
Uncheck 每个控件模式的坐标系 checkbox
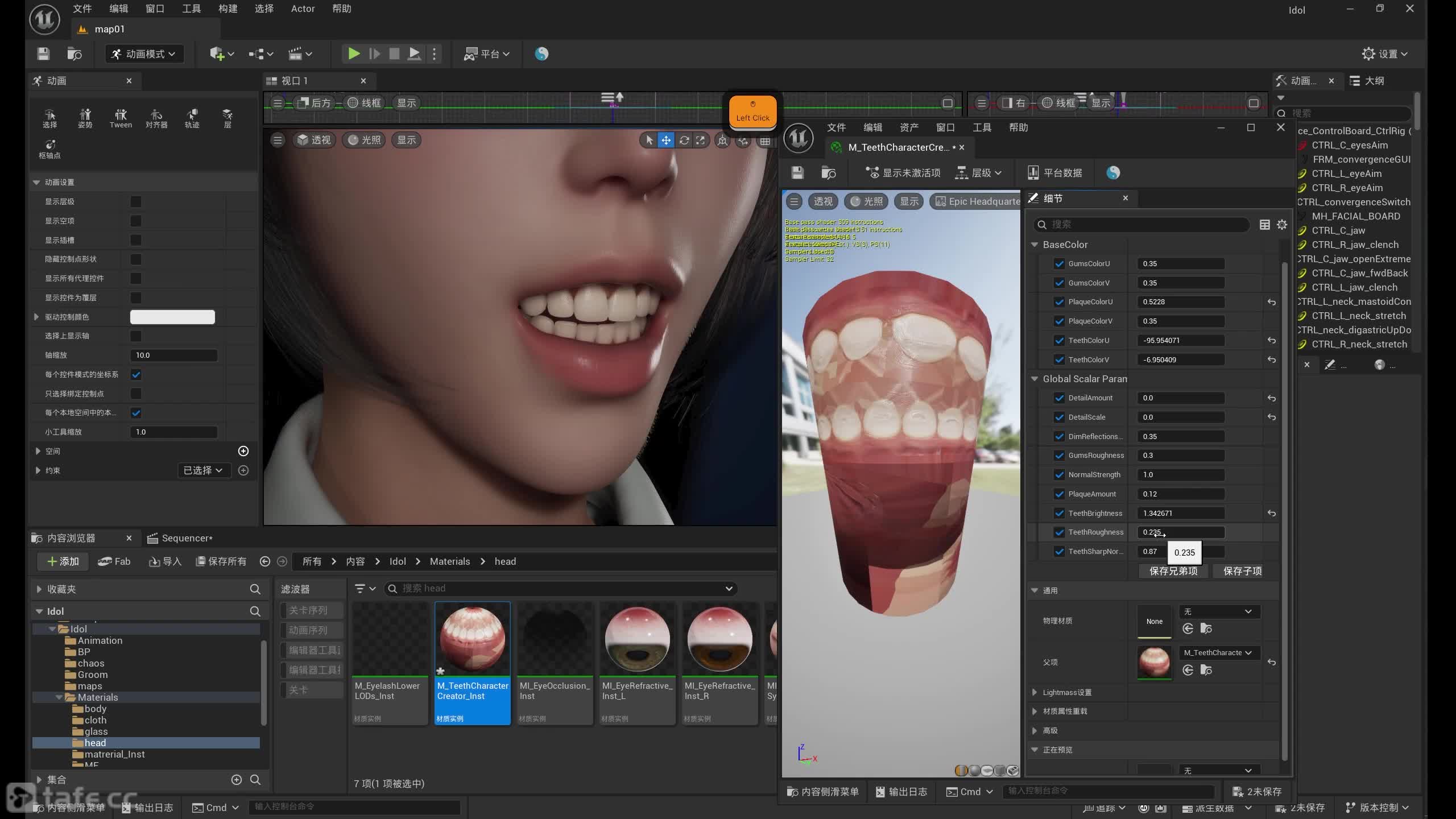tap(136, 374)
